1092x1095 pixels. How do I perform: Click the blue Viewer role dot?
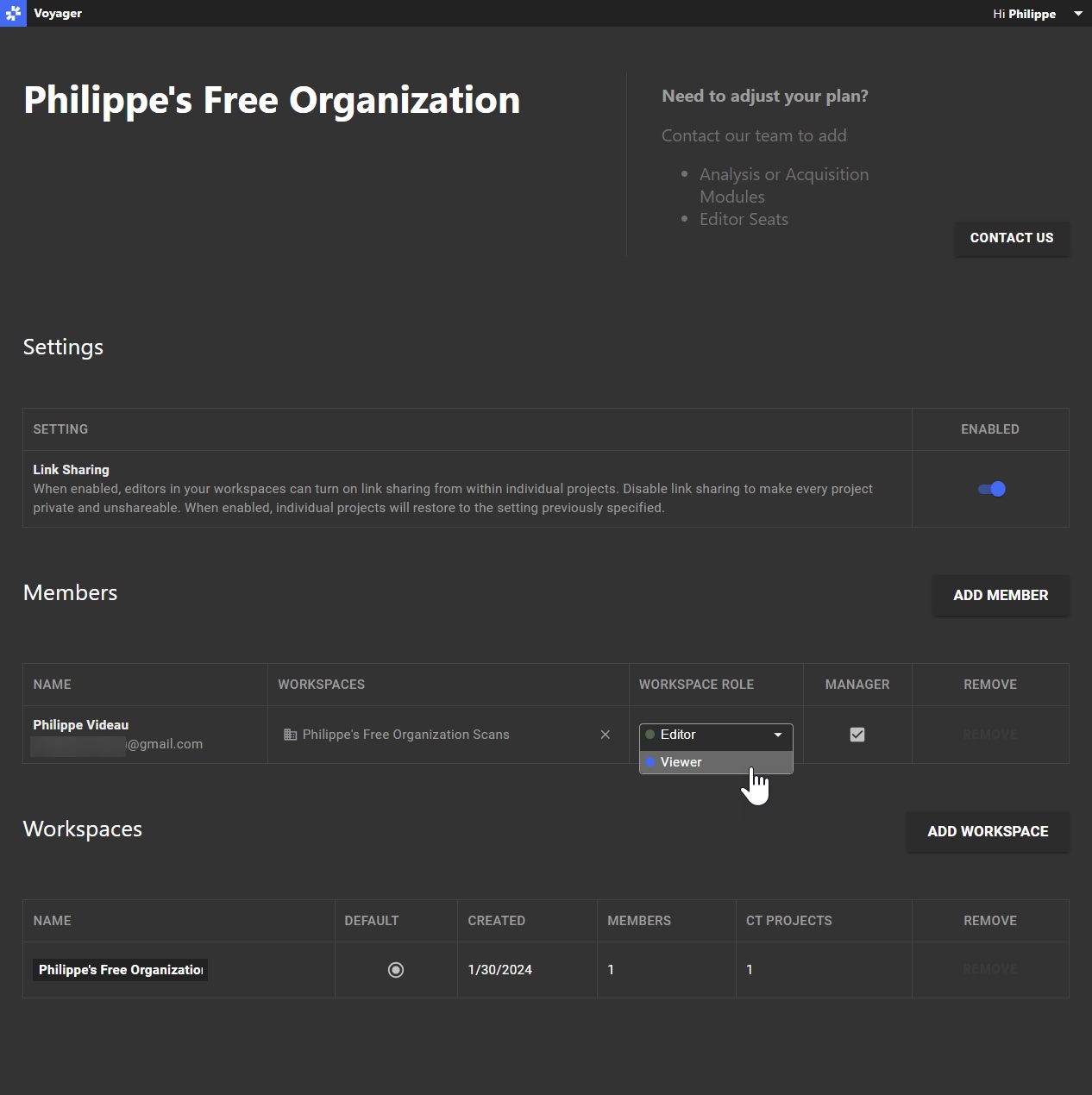coord(650,762)
